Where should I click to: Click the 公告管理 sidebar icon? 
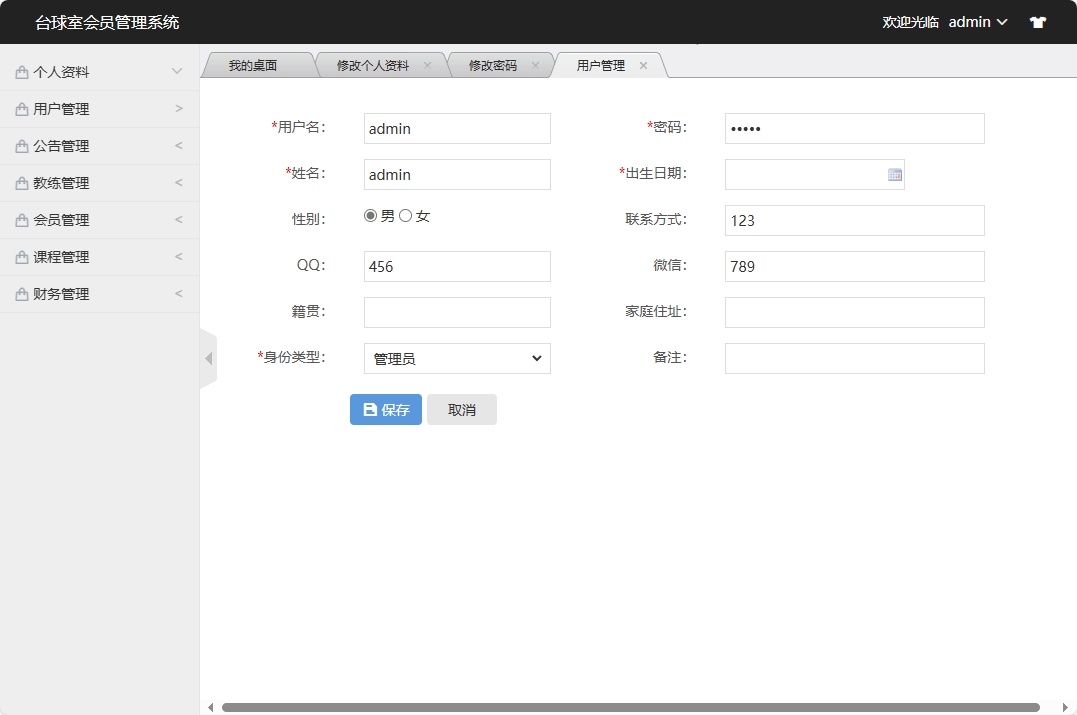coord(21,145)
